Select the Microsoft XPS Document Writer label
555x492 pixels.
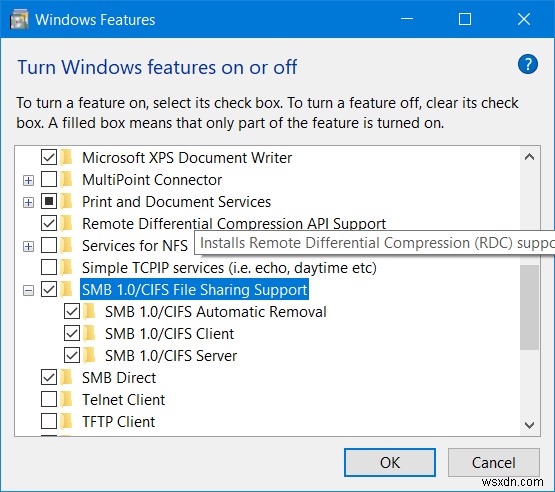coord(187,158)
